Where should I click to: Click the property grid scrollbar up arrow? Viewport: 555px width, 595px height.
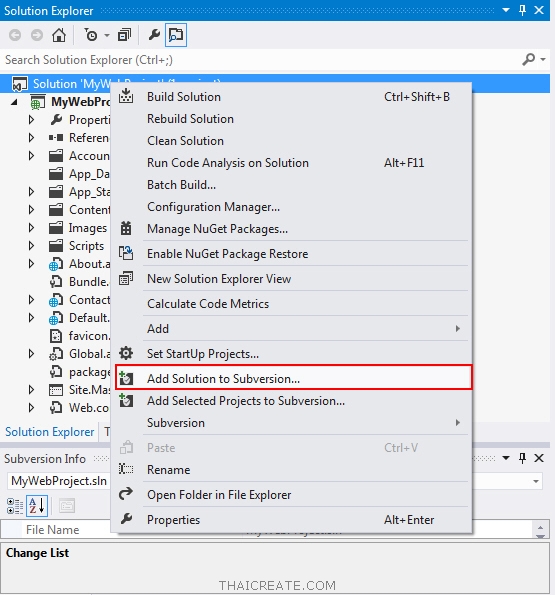[541, 527]
